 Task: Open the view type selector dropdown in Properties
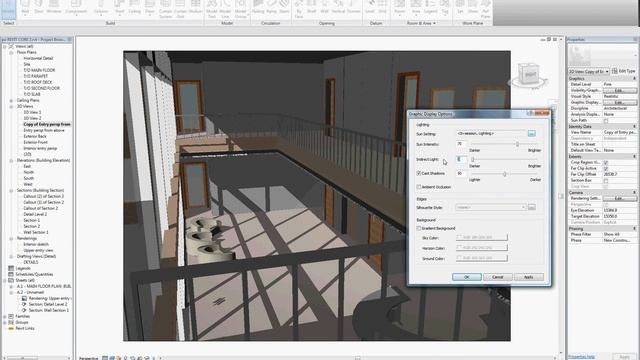click(589, 71)
